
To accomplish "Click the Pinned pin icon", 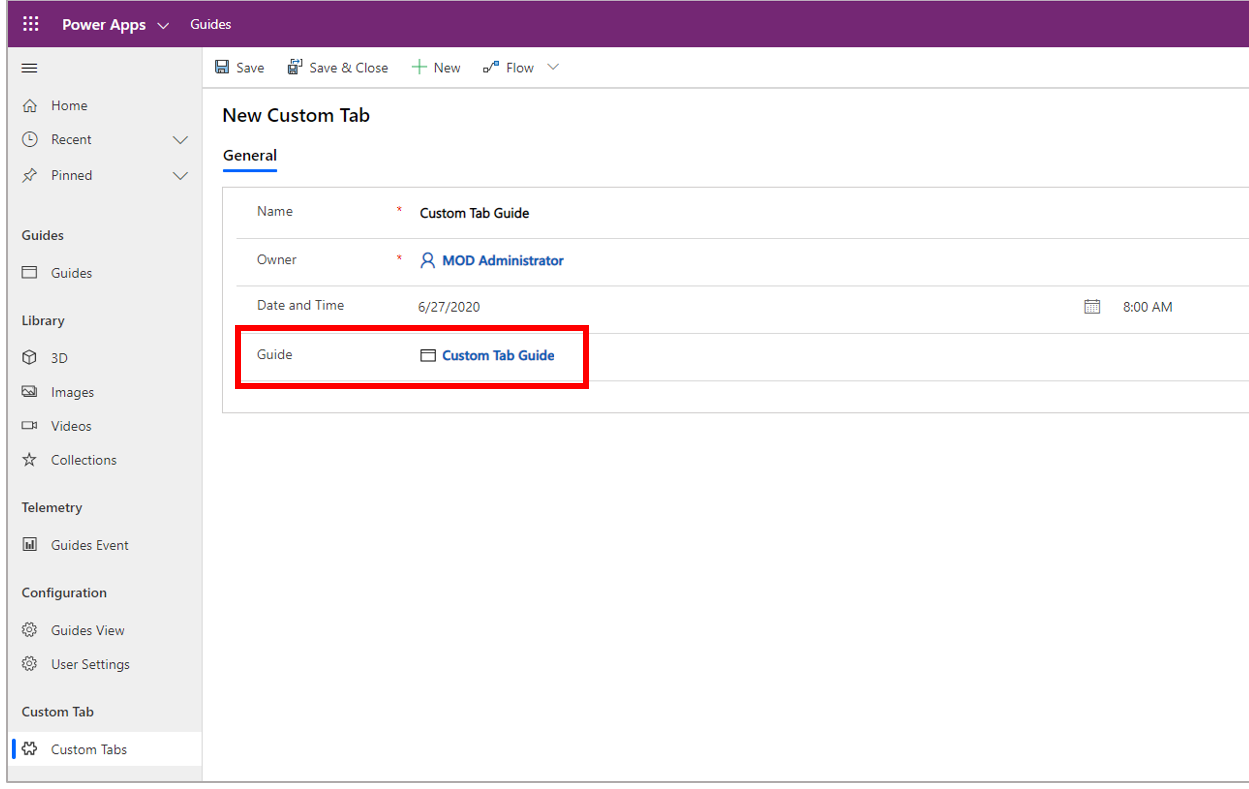I will pyautogui.click(x=30, y=175).
